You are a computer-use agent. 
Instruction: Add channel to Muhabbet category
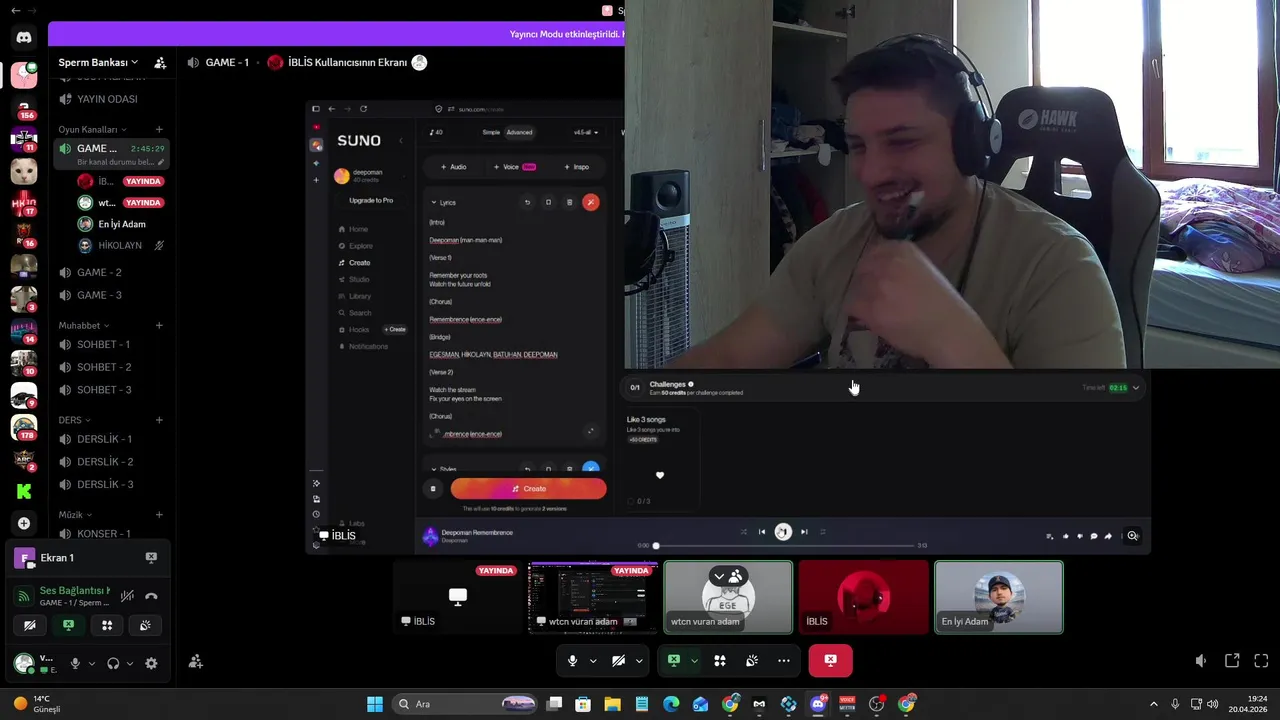point(159,325)
